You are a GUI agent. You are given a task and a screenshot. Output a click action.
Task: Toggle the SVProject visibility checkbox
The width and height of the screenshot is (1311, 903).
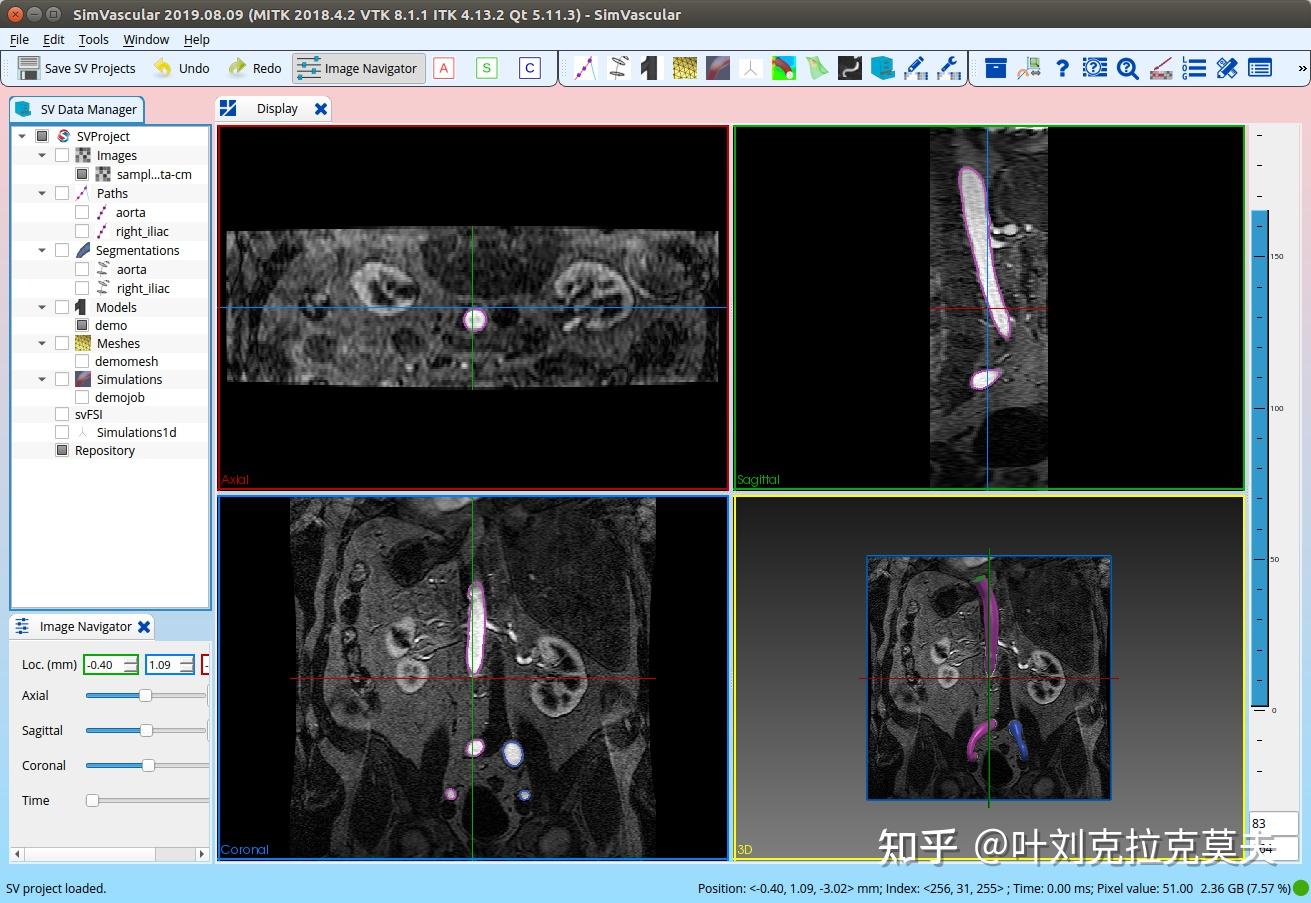tap(42, 136)
